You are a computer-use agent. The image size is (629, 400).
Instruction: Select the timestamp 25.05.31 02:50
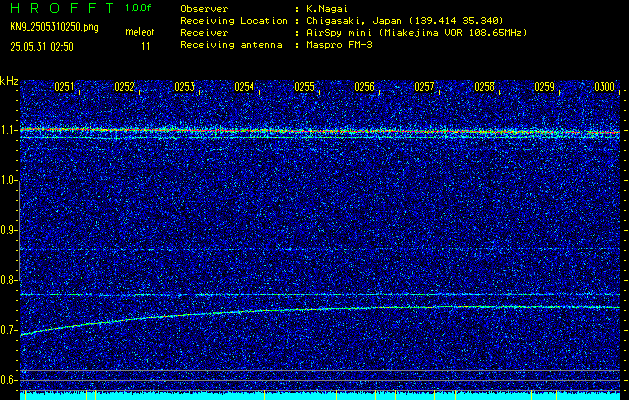(42, 47)
